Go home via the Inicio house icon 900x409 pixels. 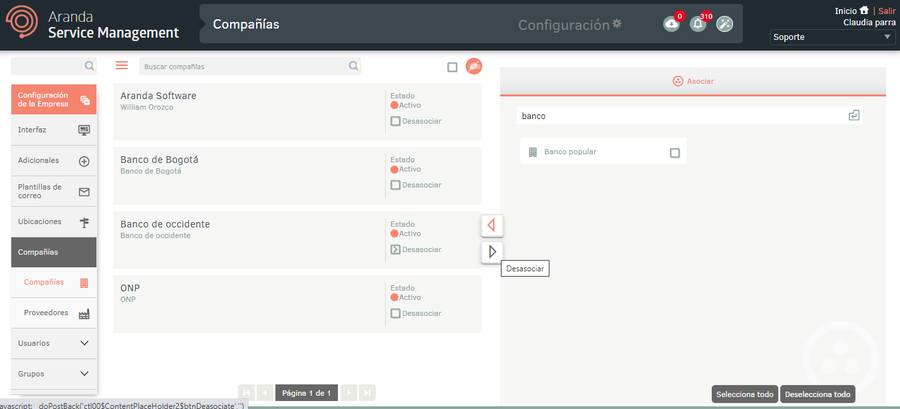coord(864,10)
